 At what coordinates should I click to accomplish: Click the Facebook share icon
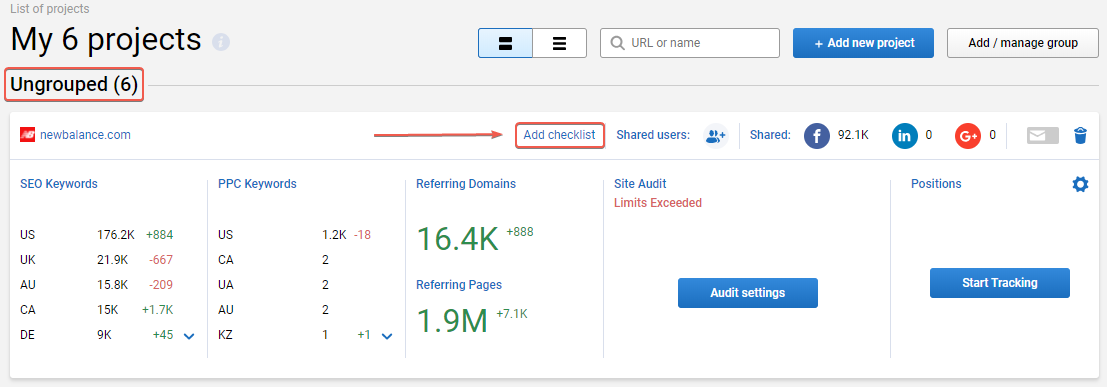817,136
